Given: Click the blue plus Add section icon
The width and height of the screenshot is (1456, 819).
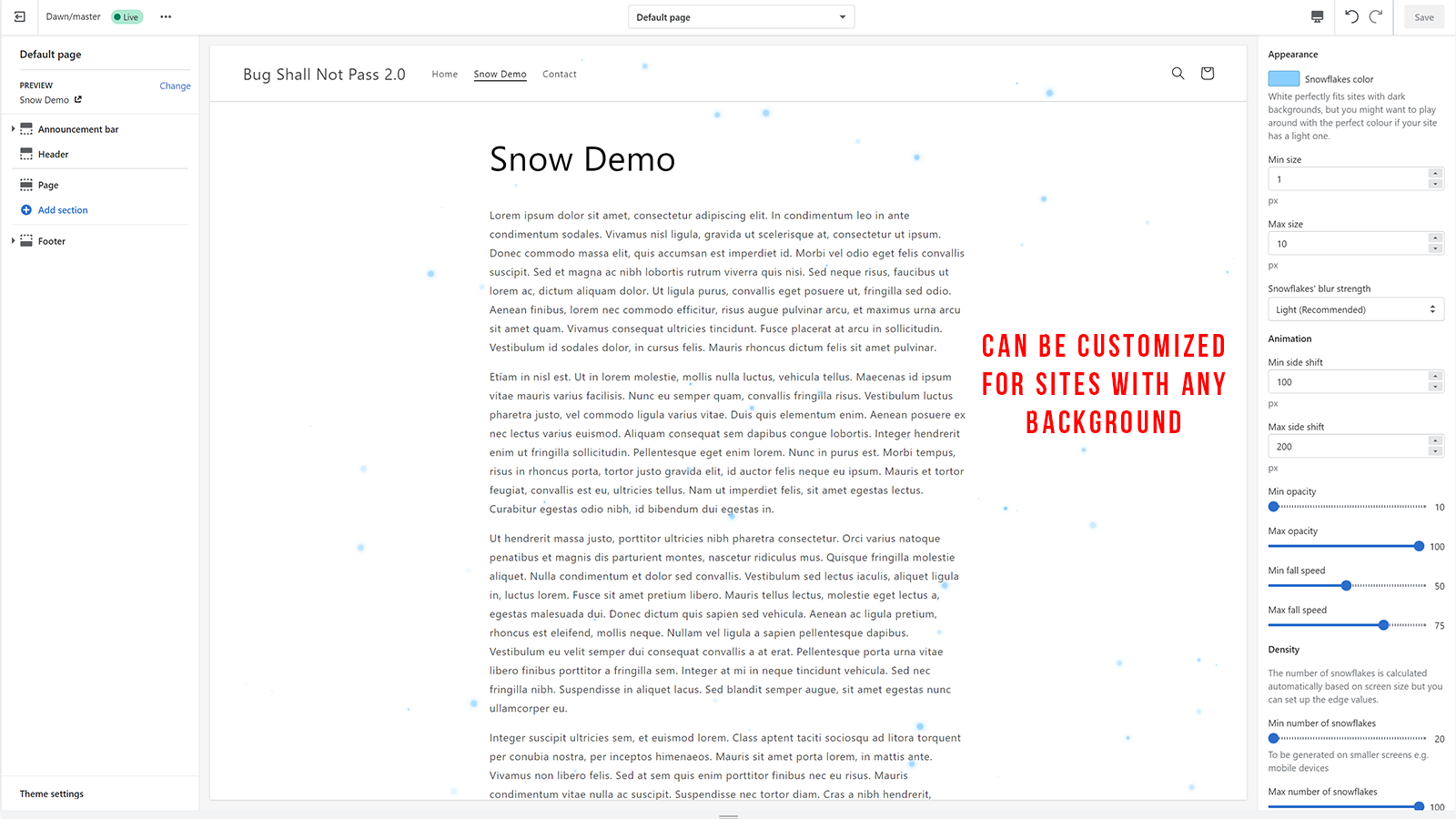Looking at the screenshot, I should 26,210.
